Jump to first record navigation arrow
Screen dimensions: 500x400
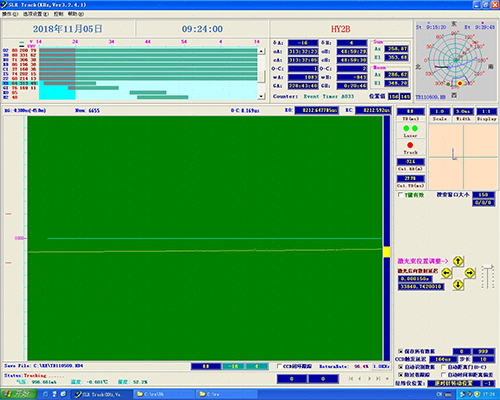[351, 379]
